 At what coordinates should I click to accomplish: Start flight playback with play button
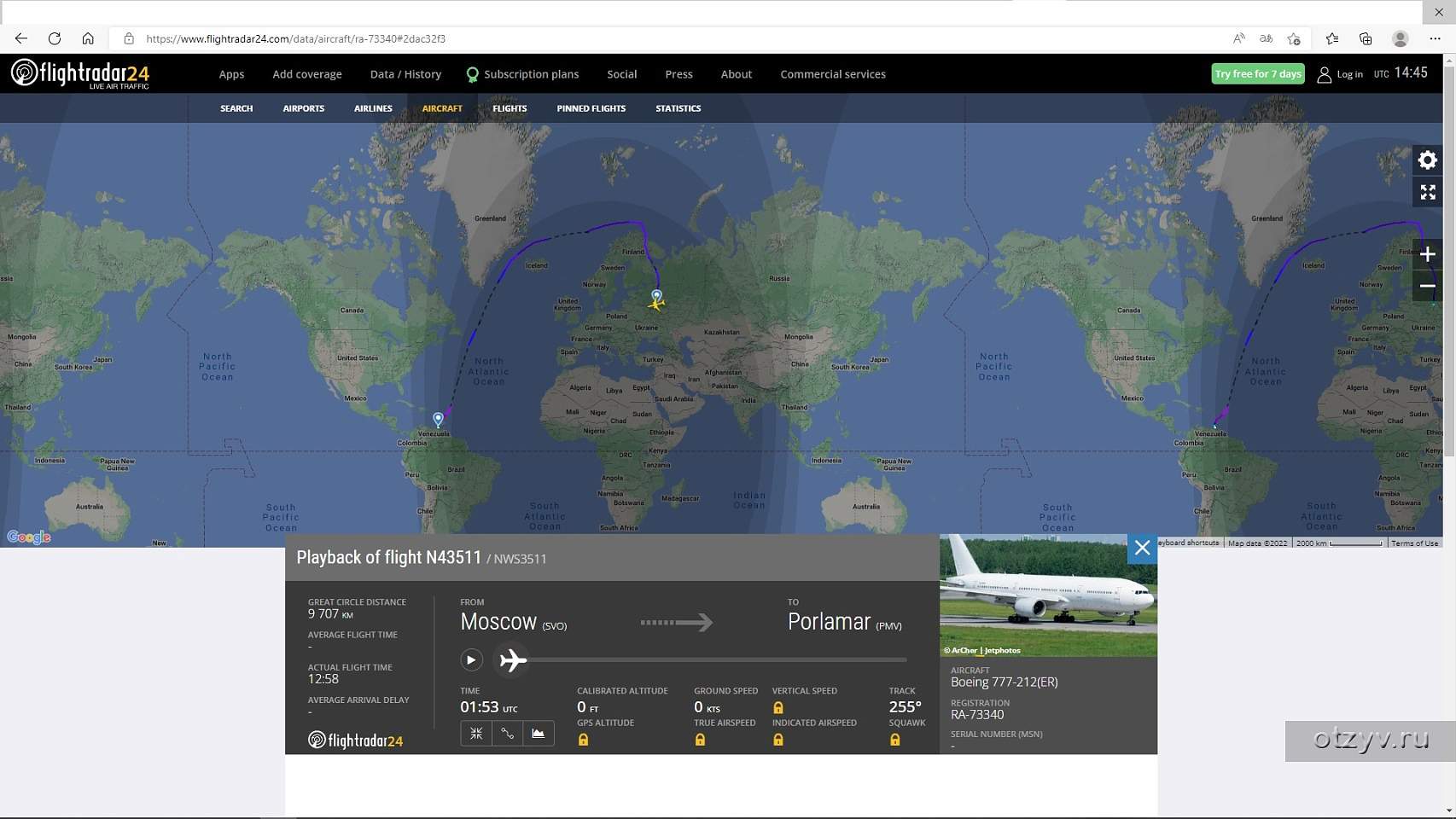point(471,659)
